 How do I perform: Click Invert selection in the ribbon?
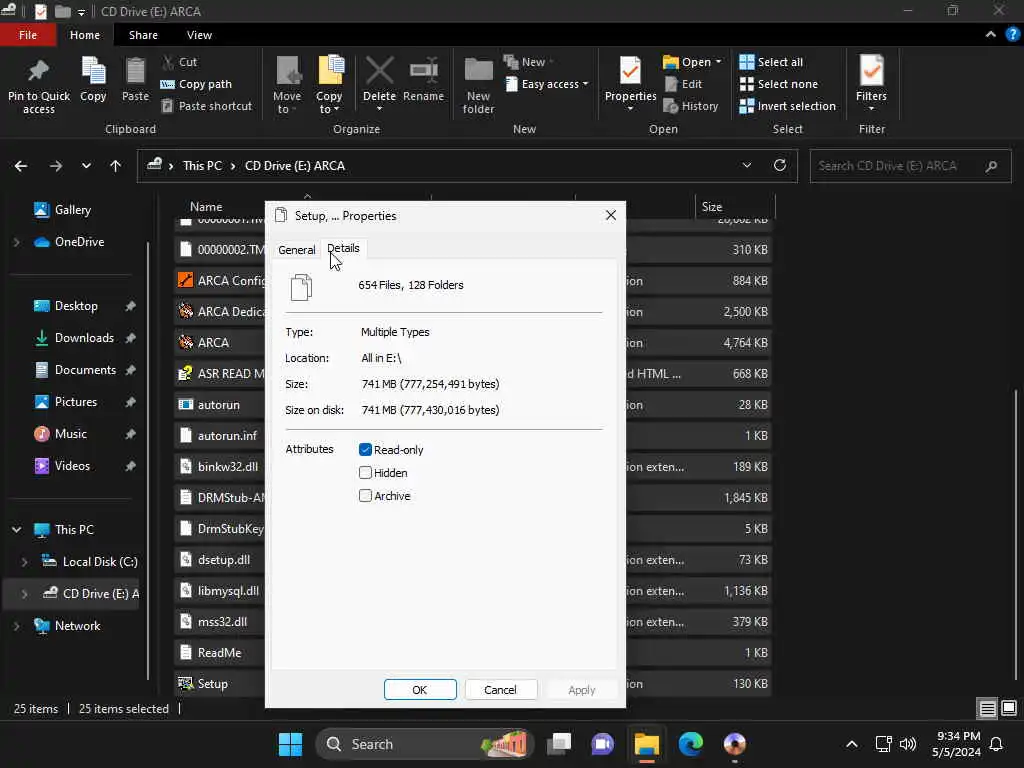point(788,106)
